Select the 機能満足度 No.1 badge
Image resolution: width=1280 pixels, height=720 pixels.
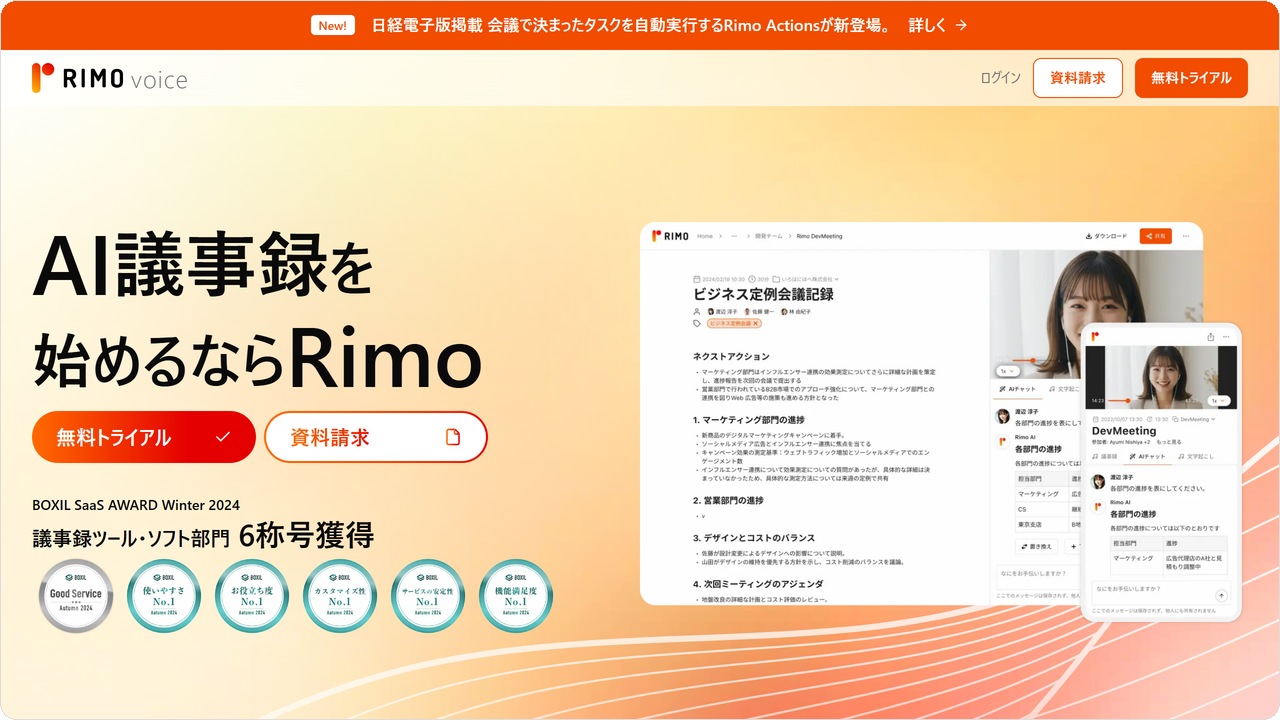[x=516, y=596]
